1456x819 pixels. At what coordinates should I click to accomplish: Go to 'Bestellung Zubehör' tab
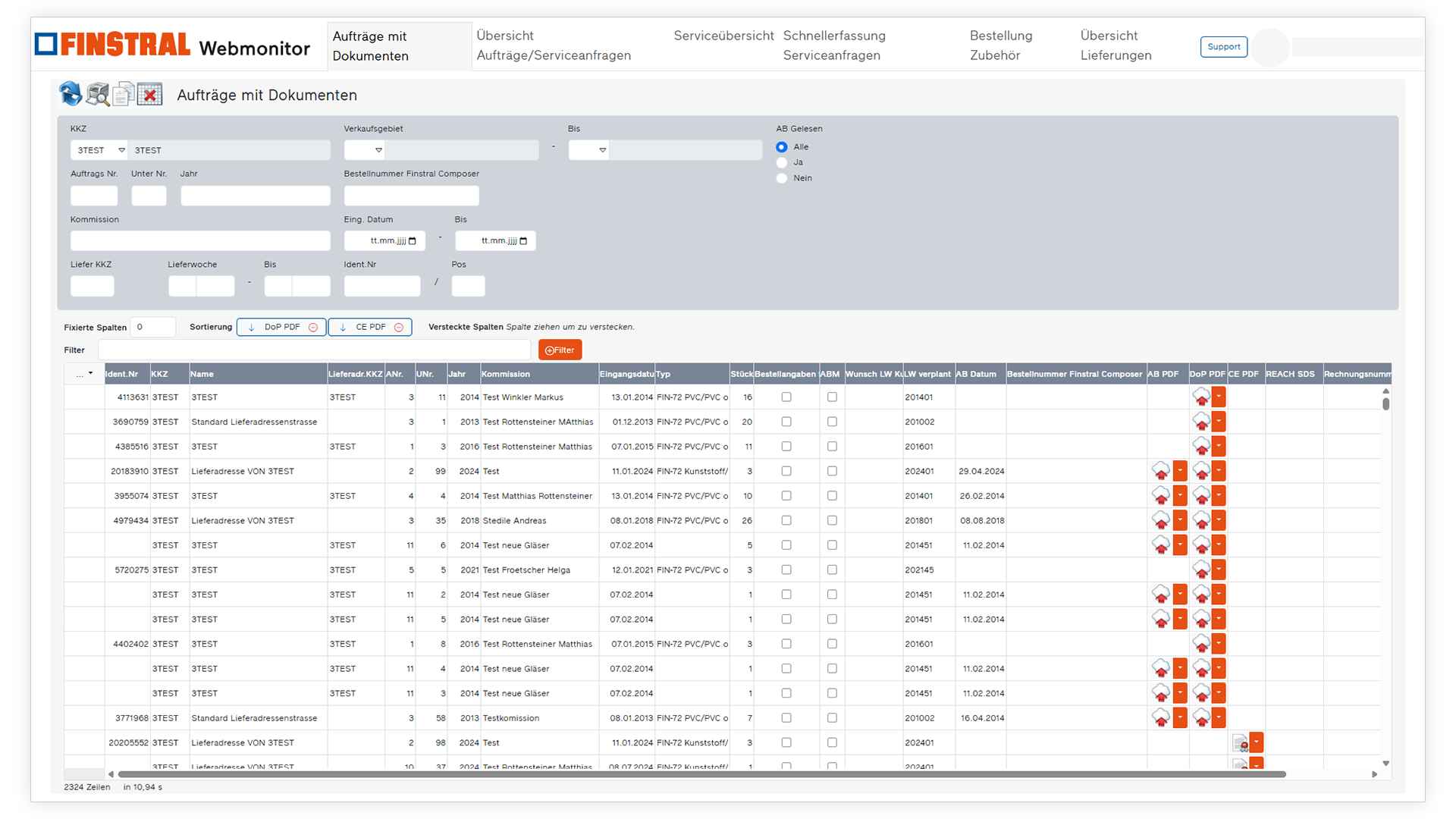[x=1001, y=45]
